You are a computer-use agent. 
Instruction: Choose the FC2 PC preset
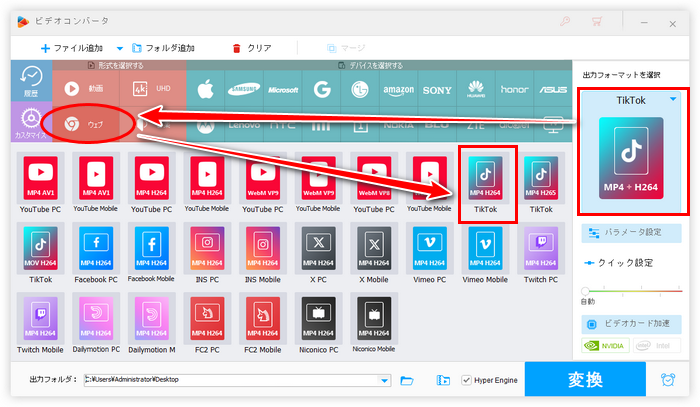(x=207, y=324)
